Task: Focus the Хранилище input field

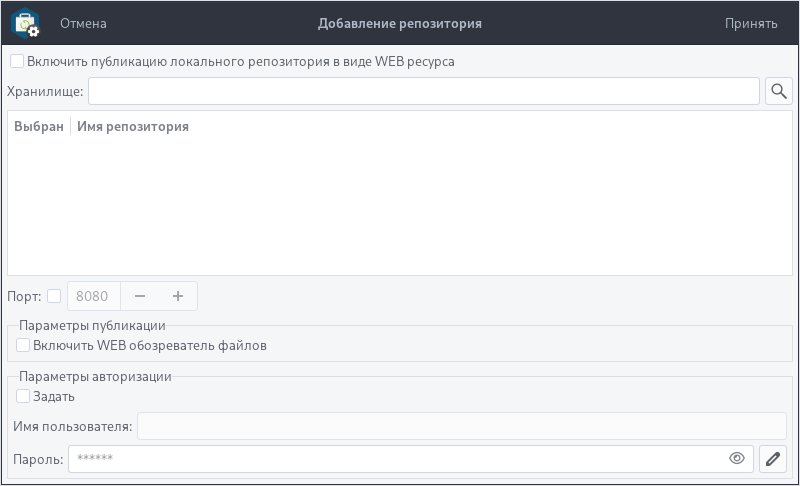Action: 424,91
